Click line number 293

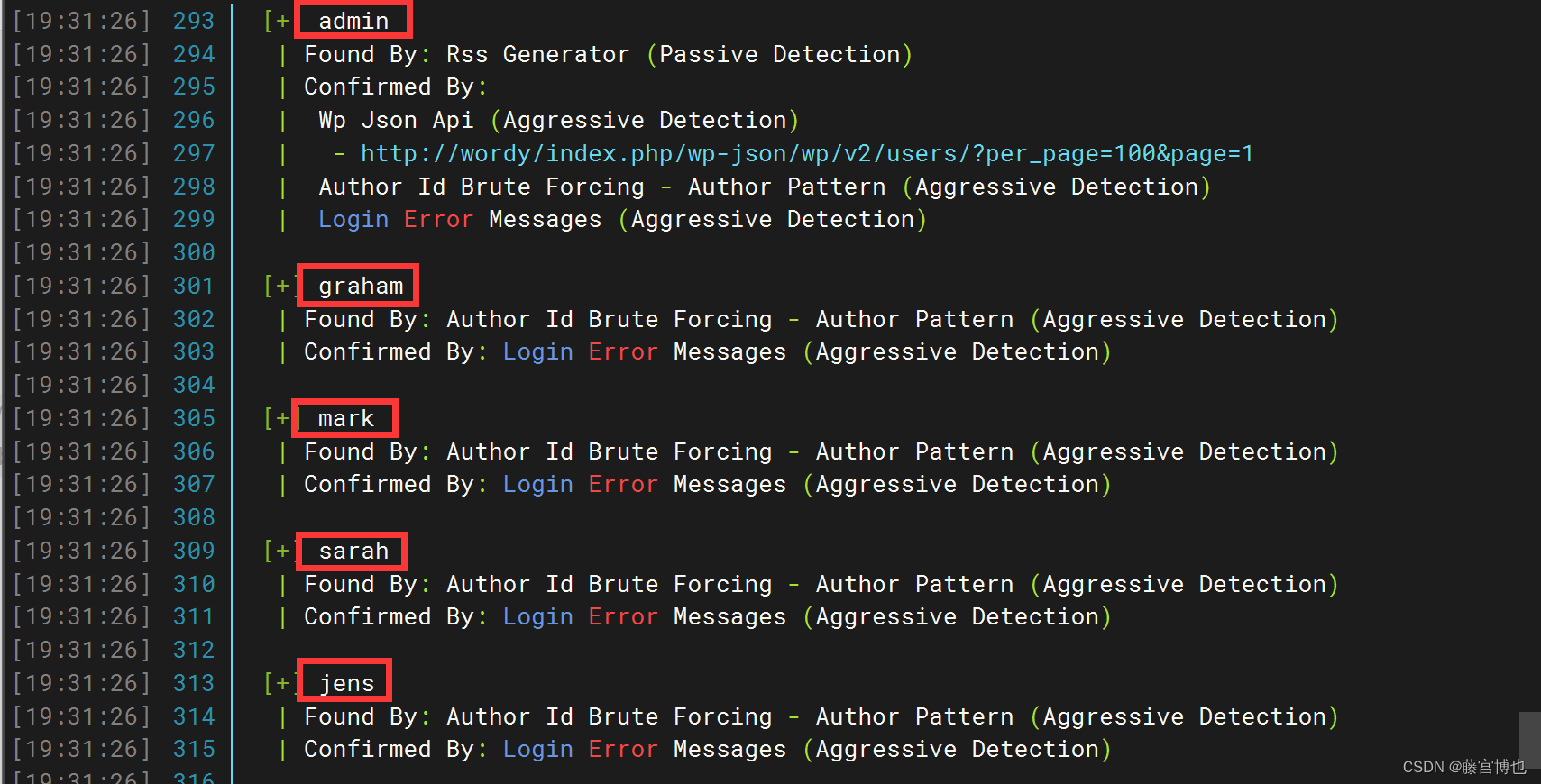[194, 21]
